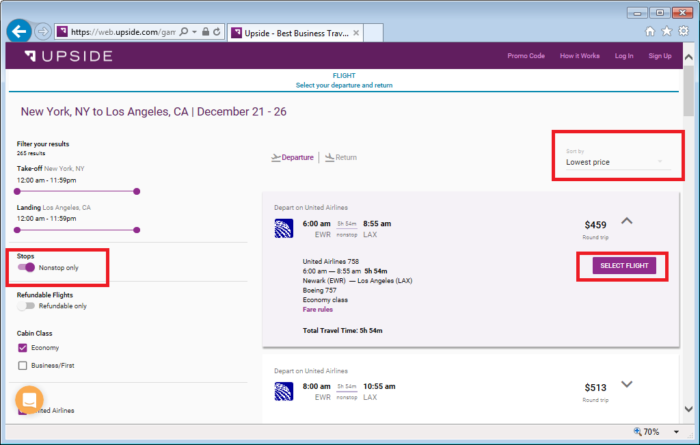This screenshot has height=445, width=700.
Task: Click Sign Up link
Action: click(660, 56)
